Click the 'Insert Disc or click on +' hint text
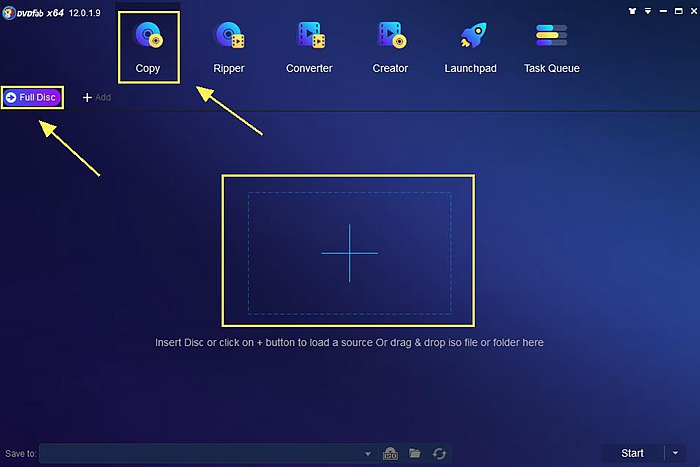 point(350,342)
